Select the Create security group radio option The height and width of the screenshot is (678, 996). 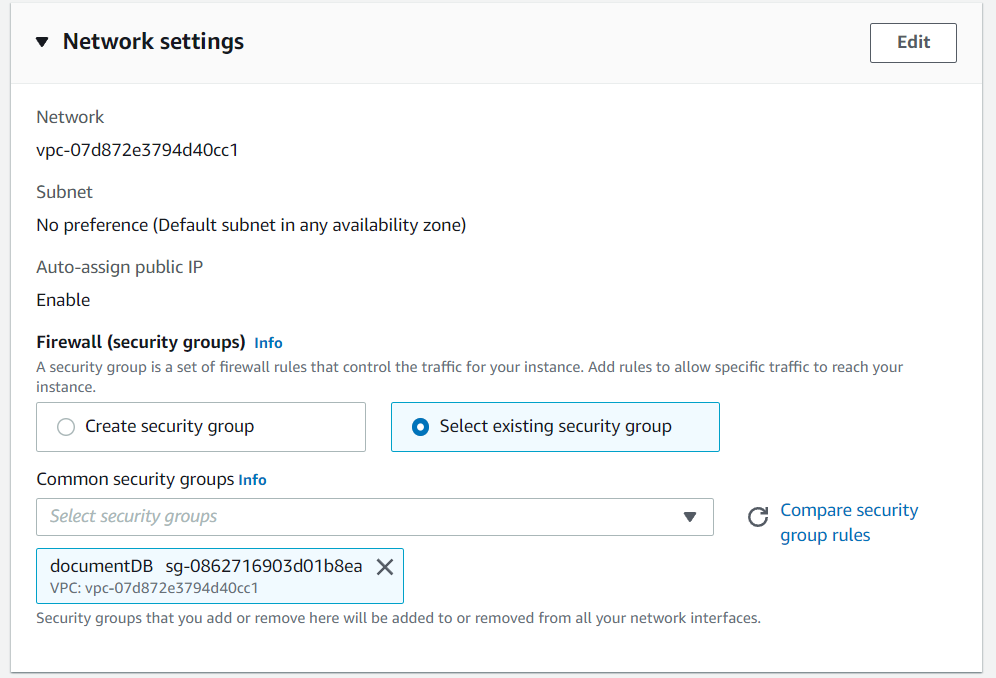click(169, 426)
